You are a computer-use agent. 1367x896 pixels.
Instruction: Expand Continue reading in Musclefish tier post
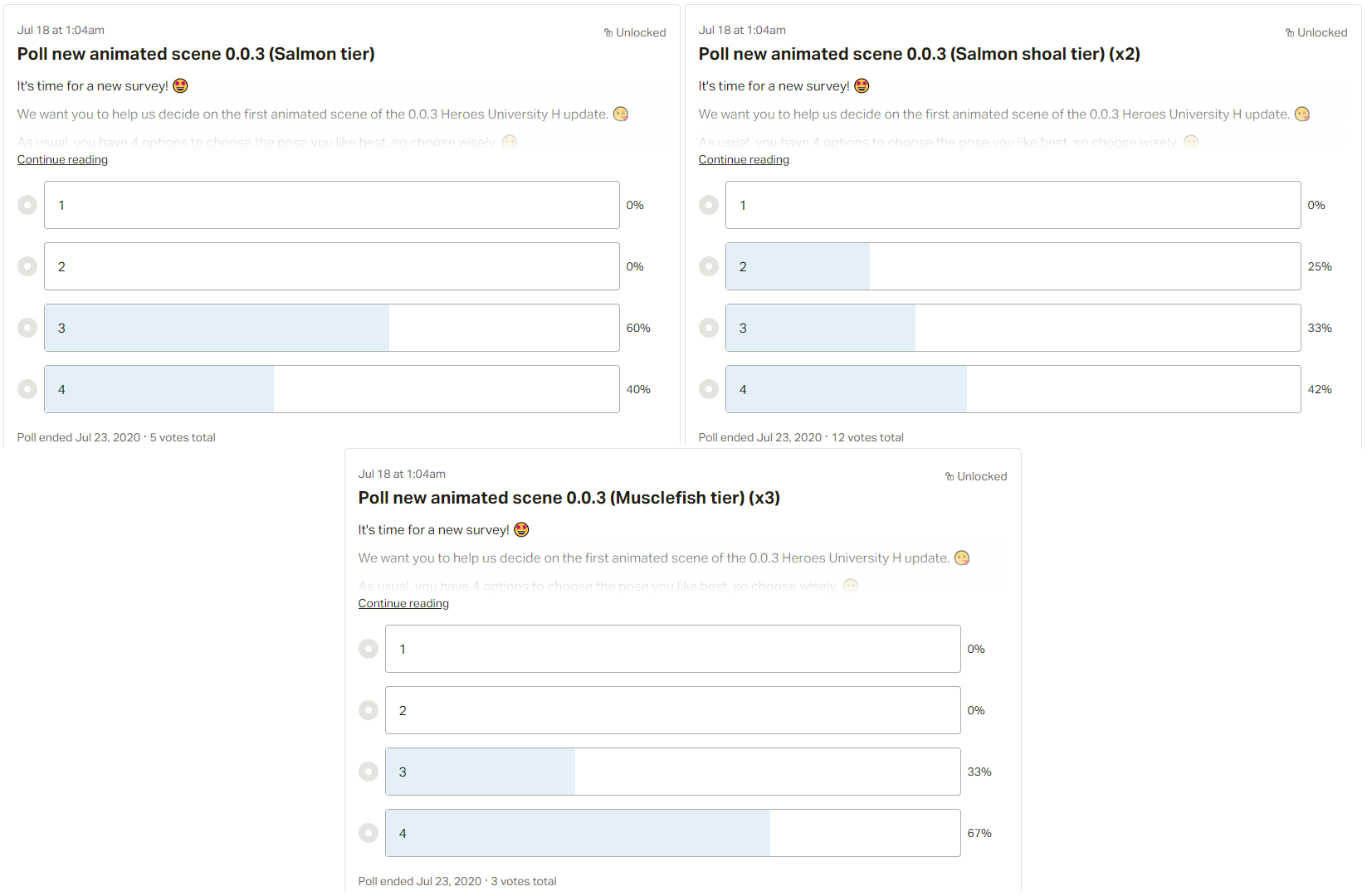pos(403,603)
